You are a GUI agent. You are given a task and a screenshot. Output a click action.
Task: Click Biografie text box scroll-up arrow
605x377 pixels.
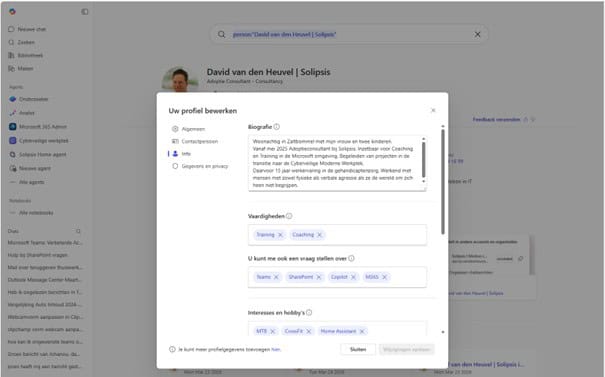(424, 139)
